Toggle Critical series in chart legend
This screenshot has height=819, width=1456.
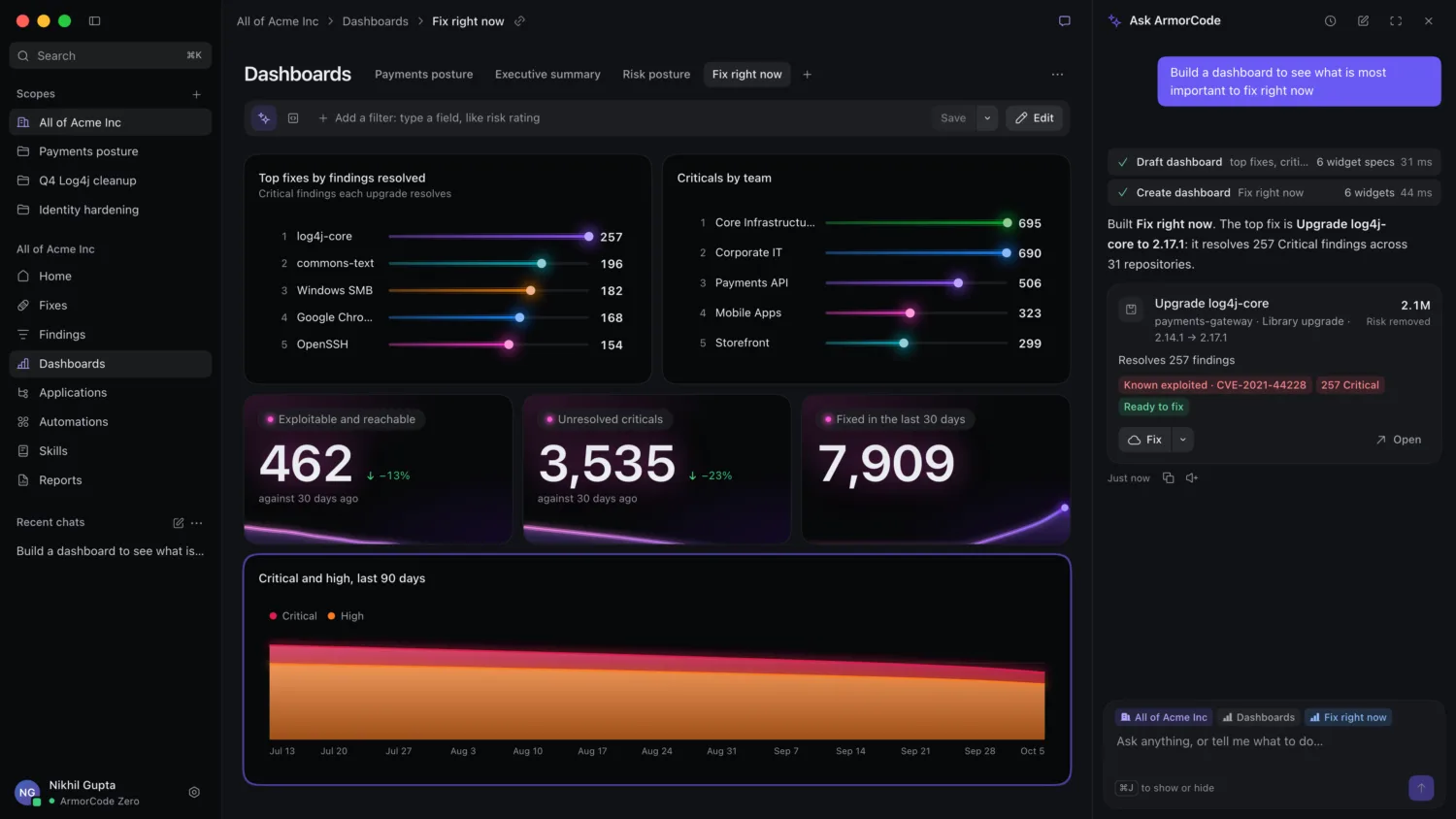(293, 616)
